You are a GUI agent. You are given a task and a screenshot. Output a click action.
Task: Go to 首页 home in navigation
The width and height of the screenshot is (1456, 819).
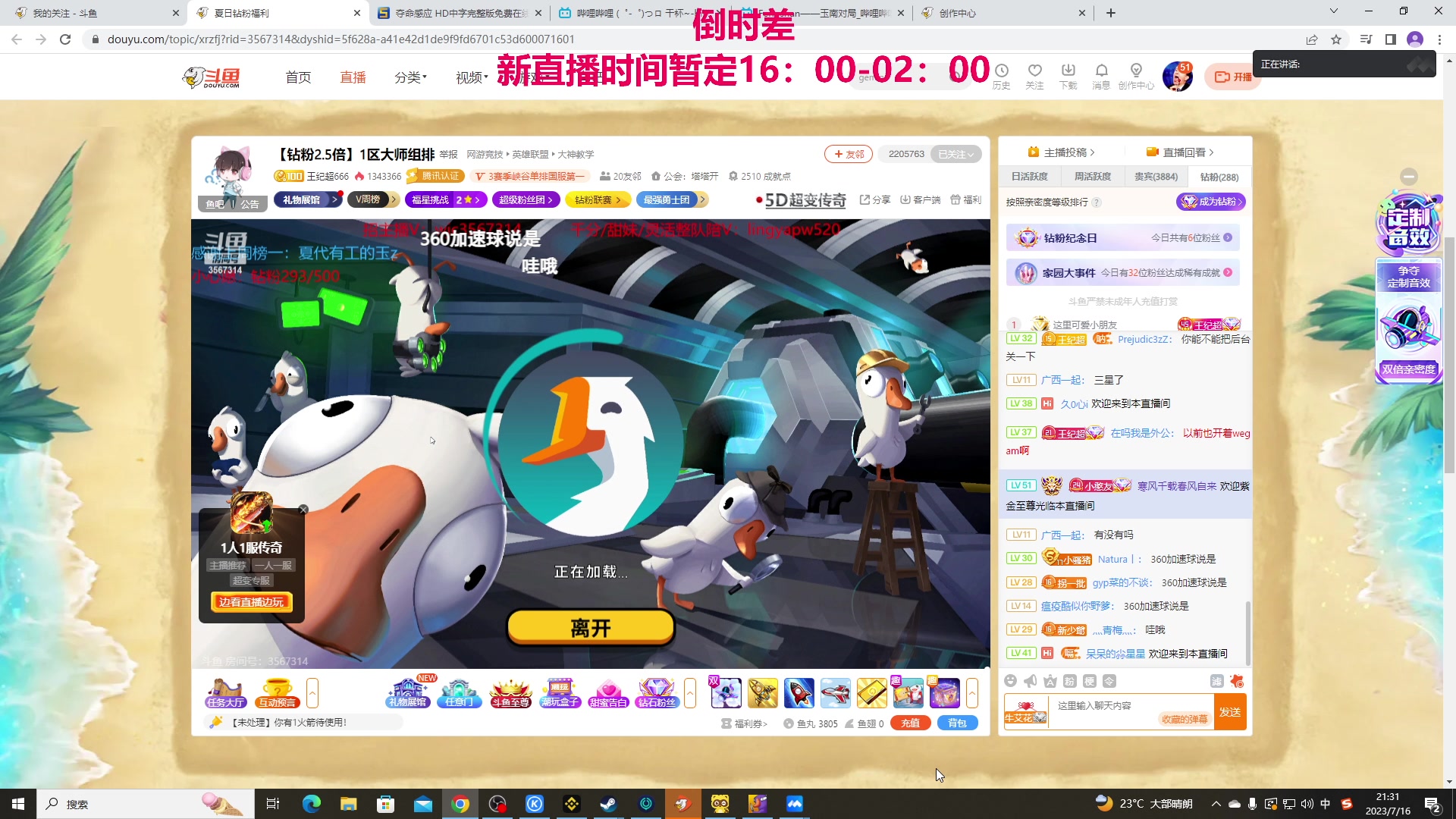click(298, 77)
